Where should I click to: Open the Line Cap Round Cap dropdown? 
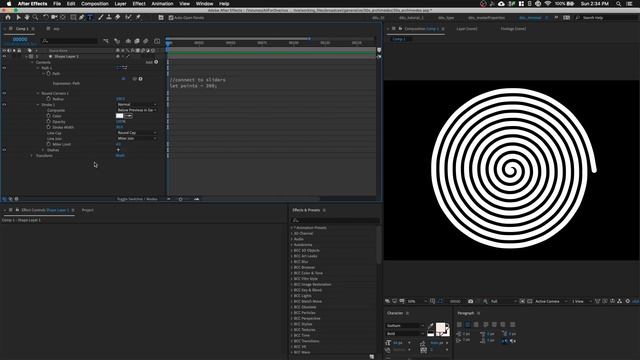(x=137, y=133)
